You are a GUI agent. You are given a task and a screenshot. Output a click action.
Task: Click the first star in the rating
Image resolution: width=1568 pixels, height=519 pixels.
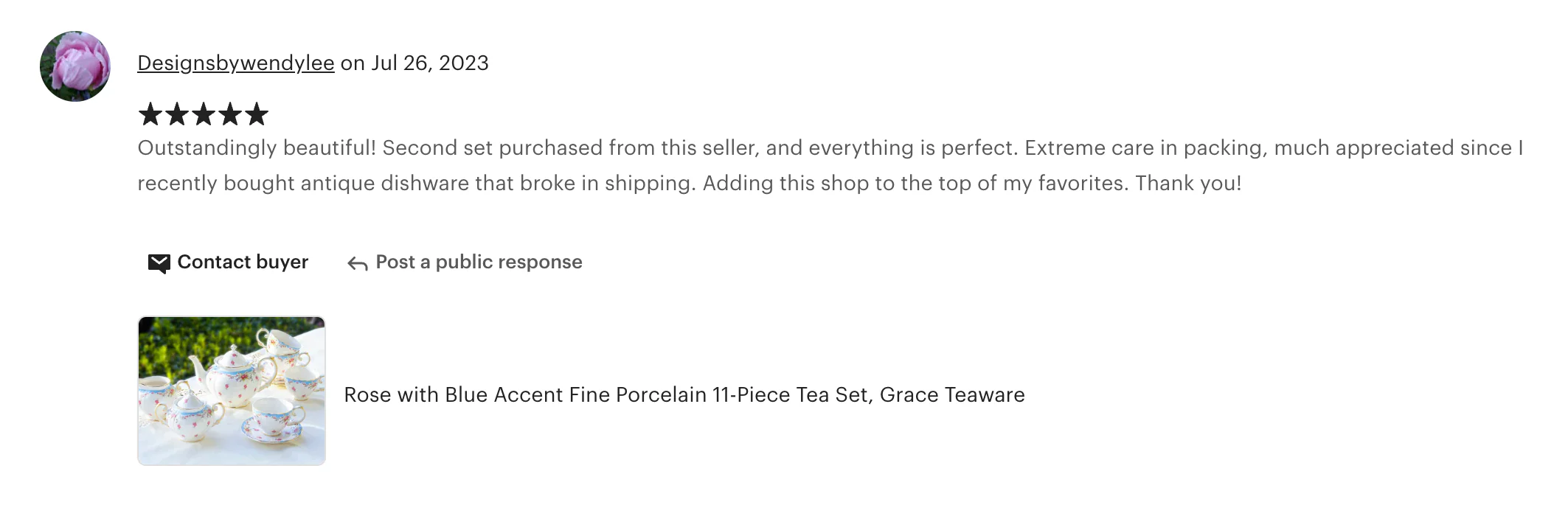pos(150,114)
